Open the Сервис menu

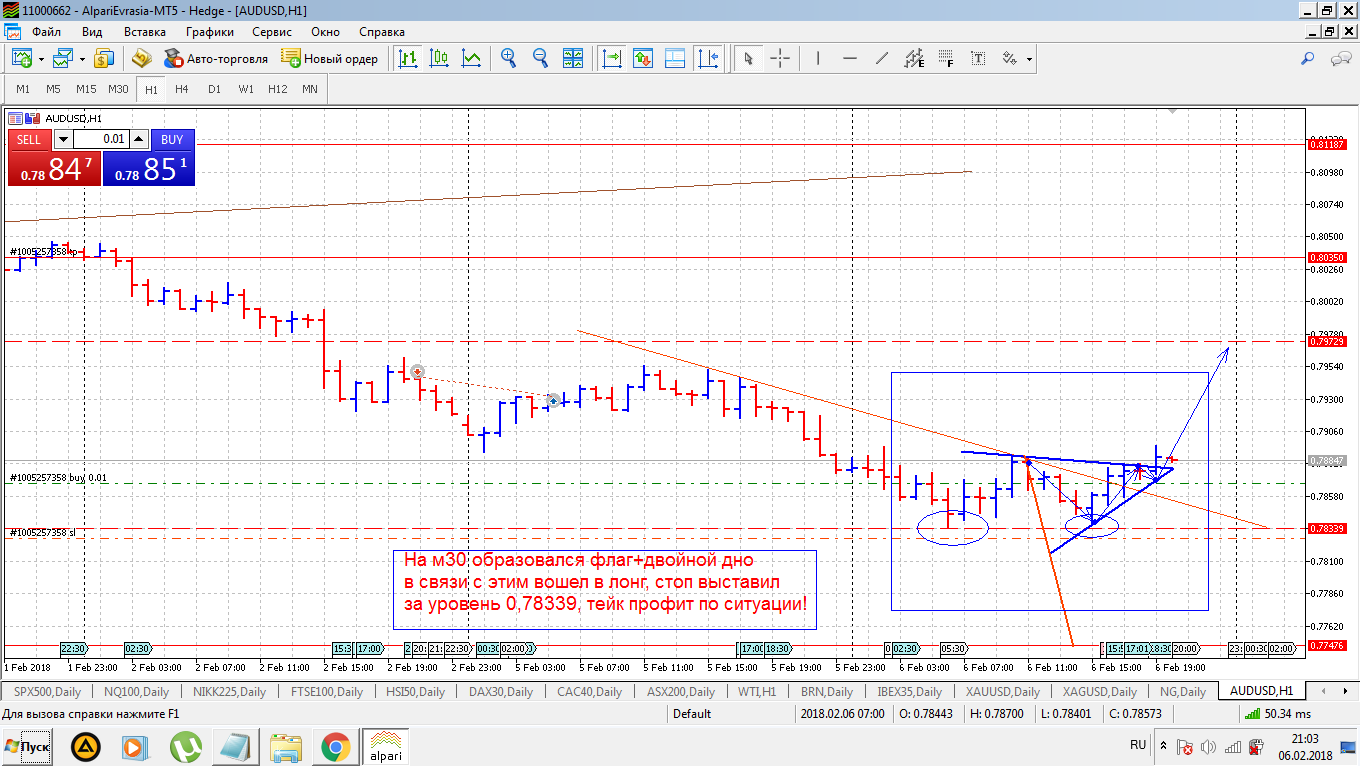272,32
